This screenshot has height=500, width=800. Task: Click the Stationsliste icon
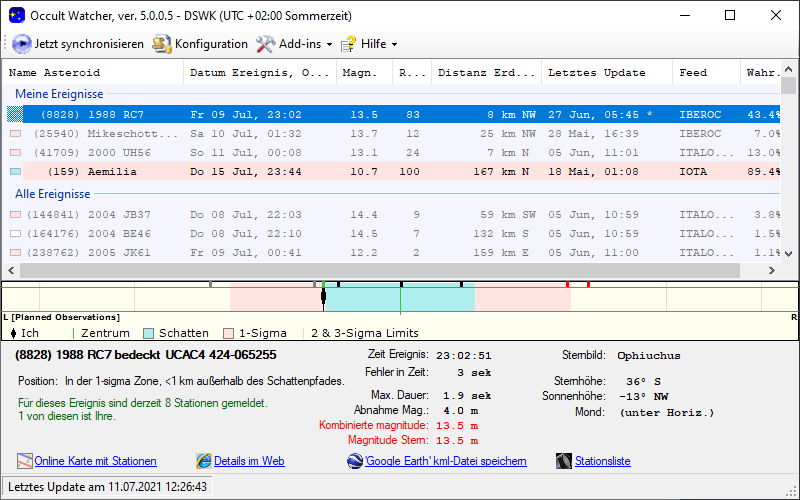563,461
